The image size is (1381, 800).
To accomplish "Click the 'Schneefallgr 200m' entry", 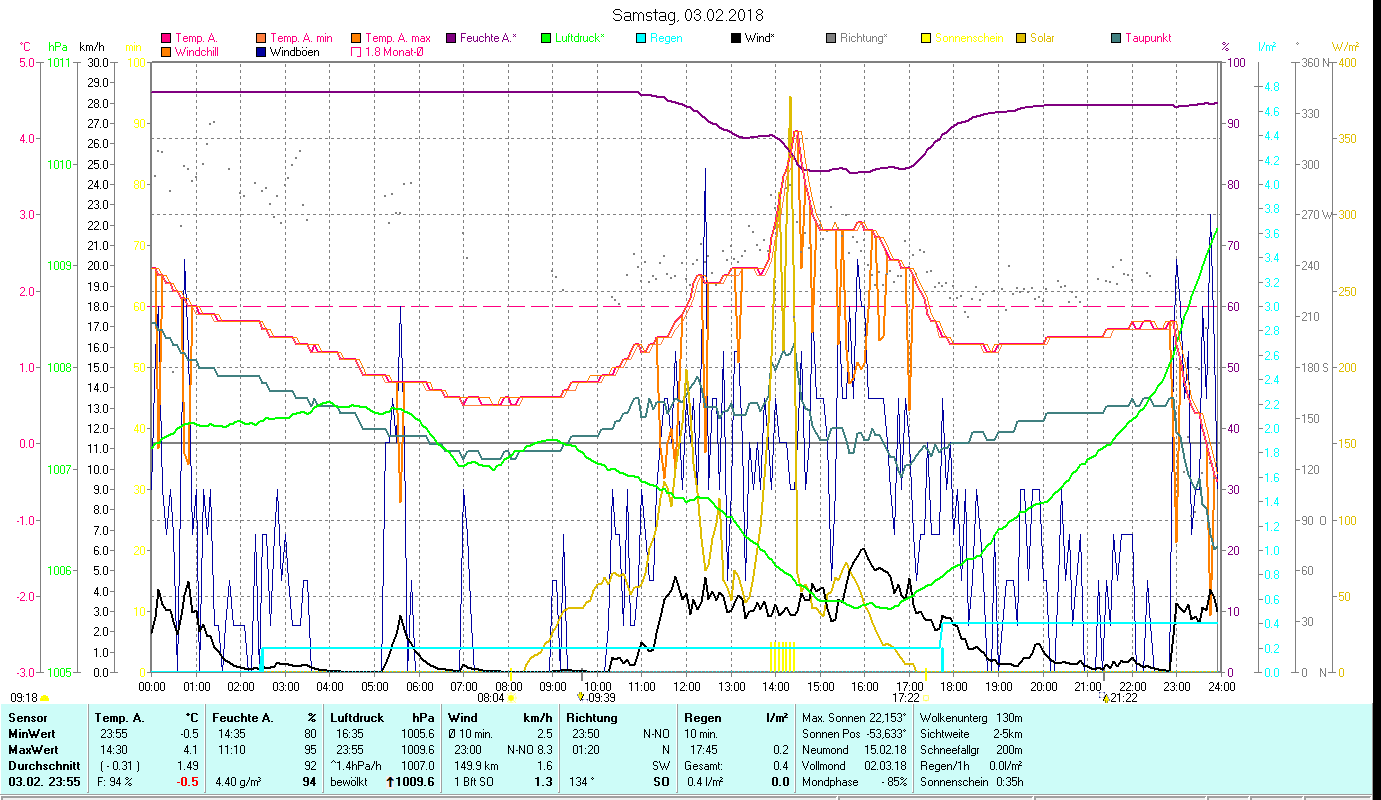I will [971, 750].
